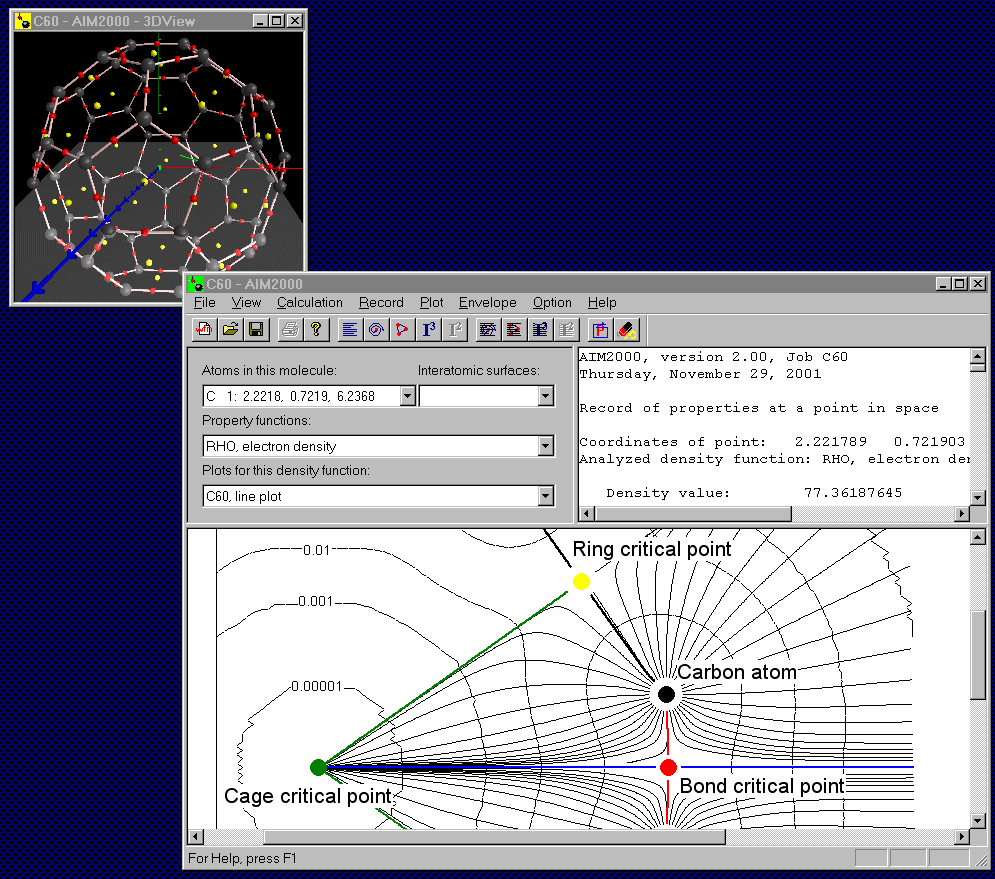Expand the Plots for this density function dropdown
995x879 pixels.
tap(546, 496)
